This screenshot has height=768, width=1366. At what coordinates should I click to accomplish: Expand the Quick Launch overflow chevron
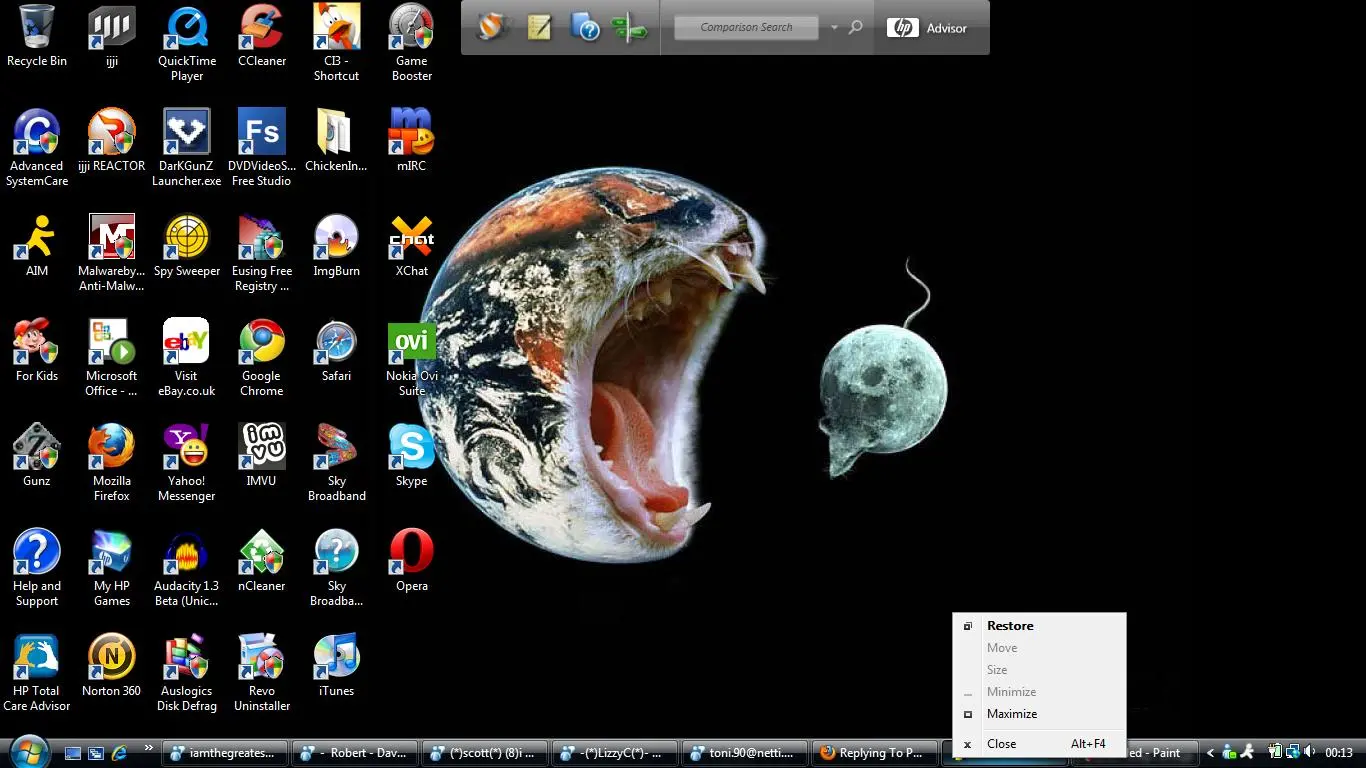click(x=149, y=748)
